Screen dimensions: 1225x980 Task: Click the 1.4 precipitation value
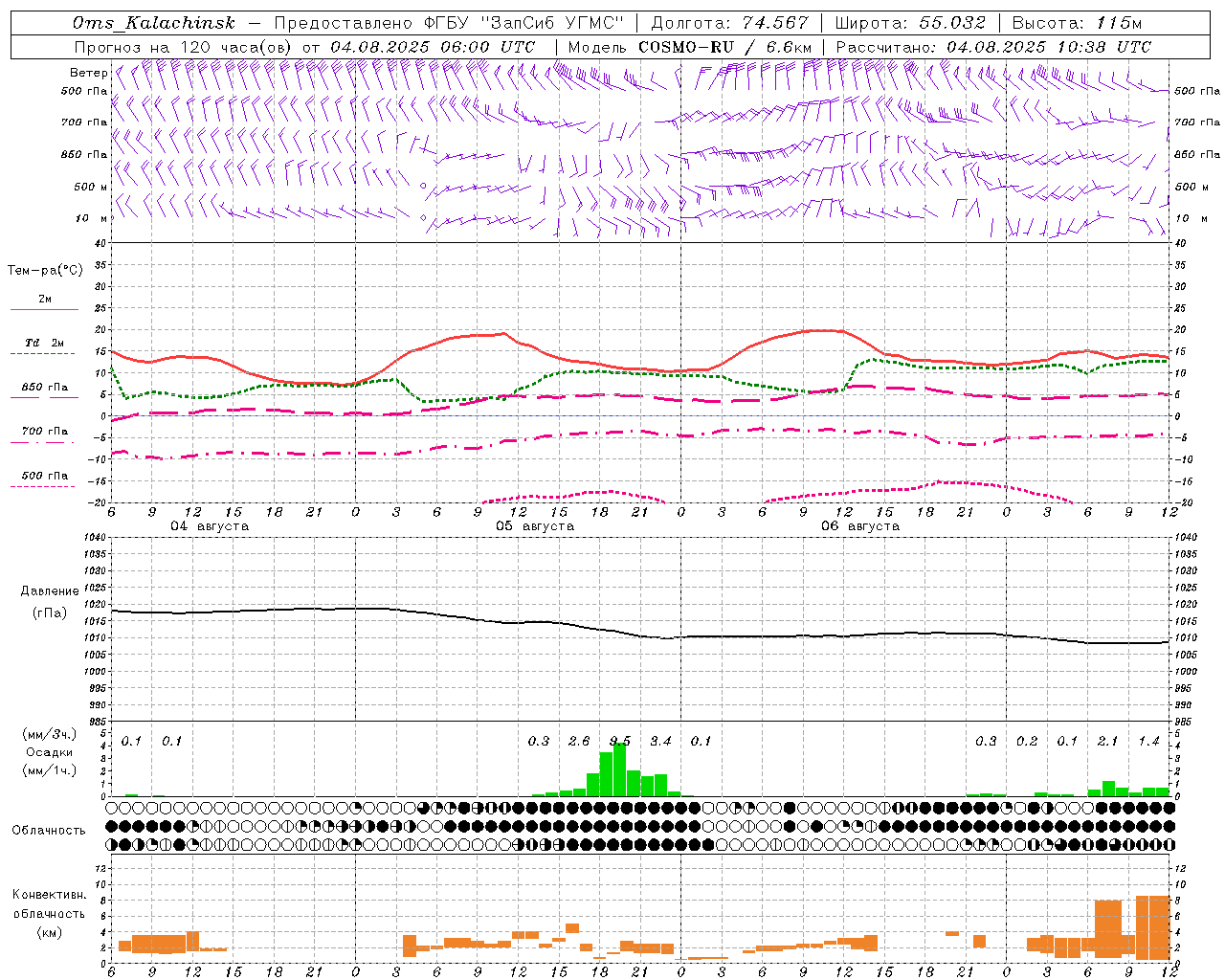[x=1148, y=742]
